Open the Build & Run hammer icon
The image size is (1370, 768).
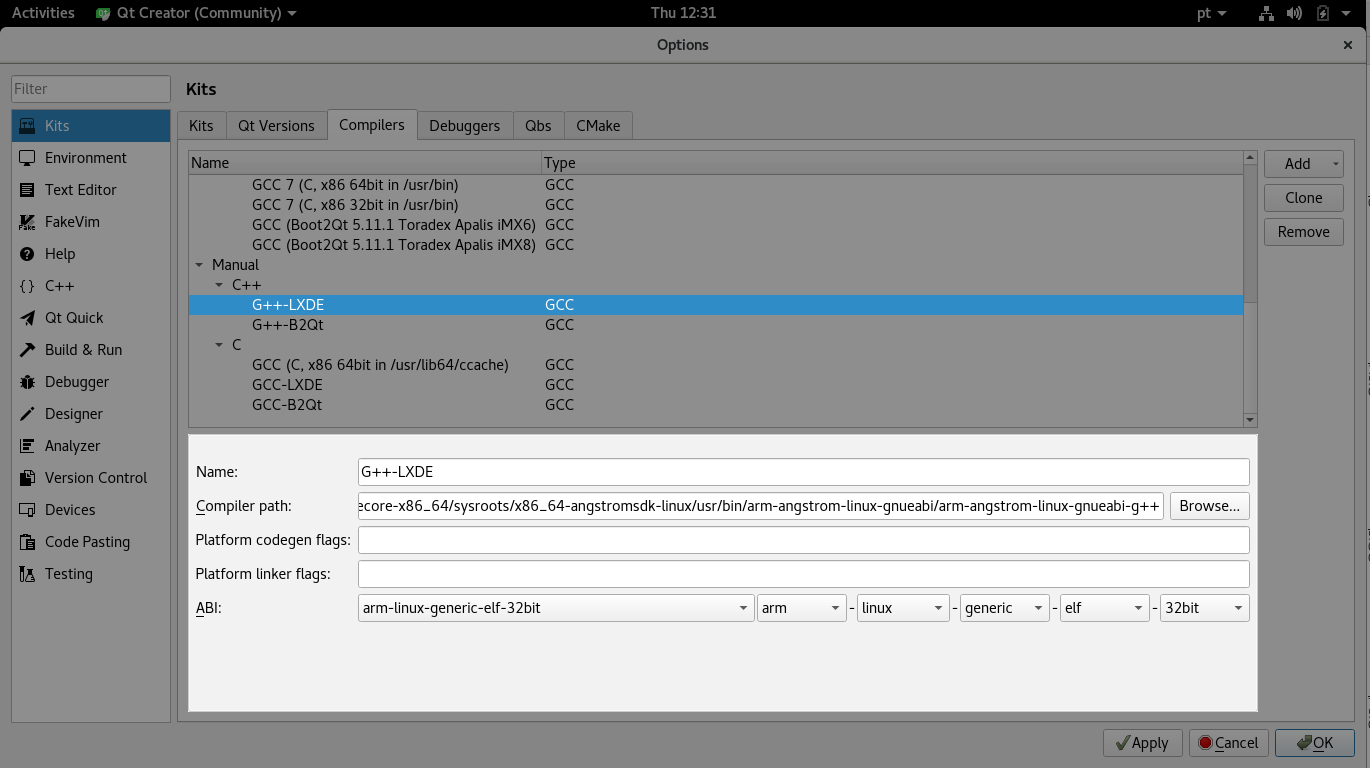pos(27,350)
